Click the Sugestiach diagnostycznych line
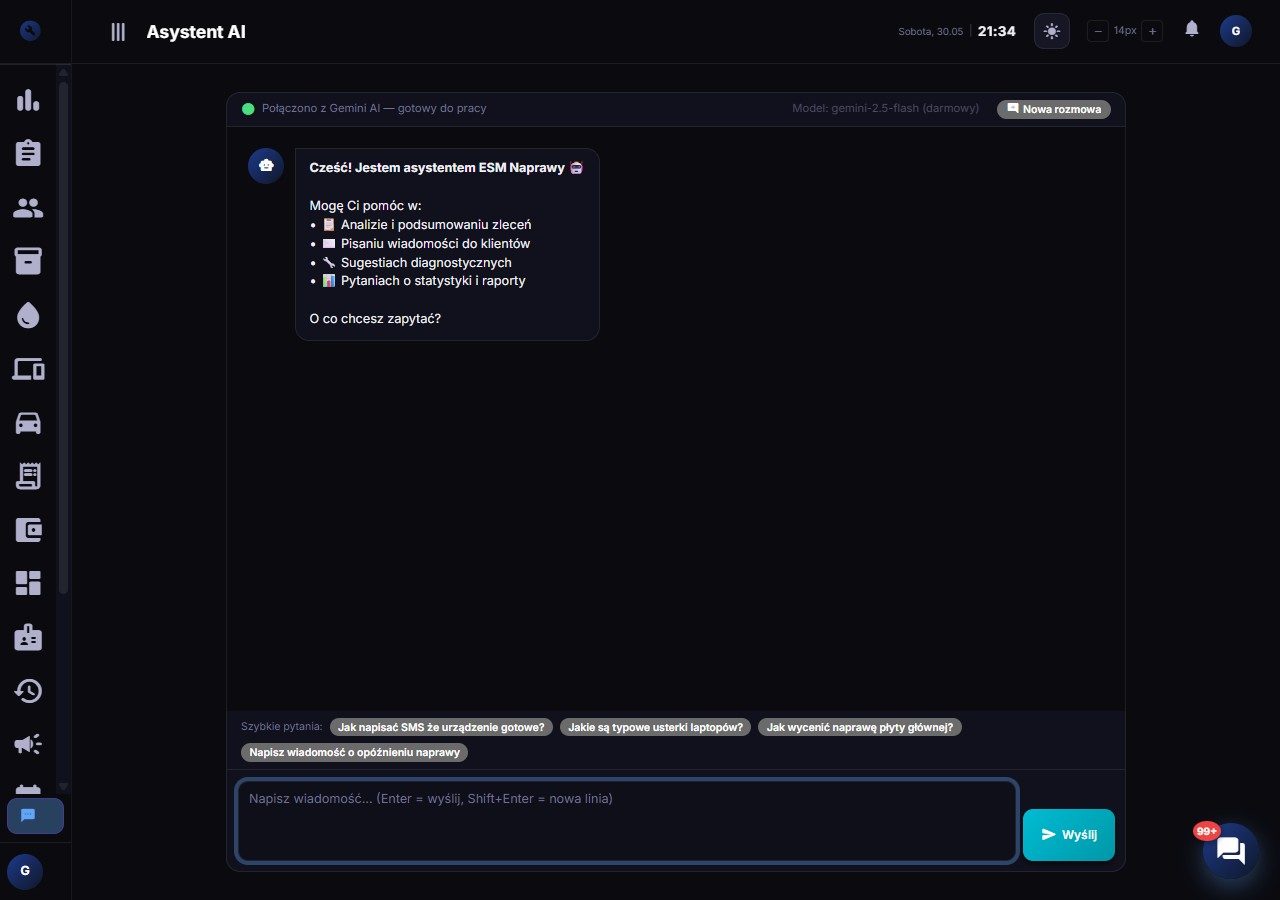 pos(417,262)
